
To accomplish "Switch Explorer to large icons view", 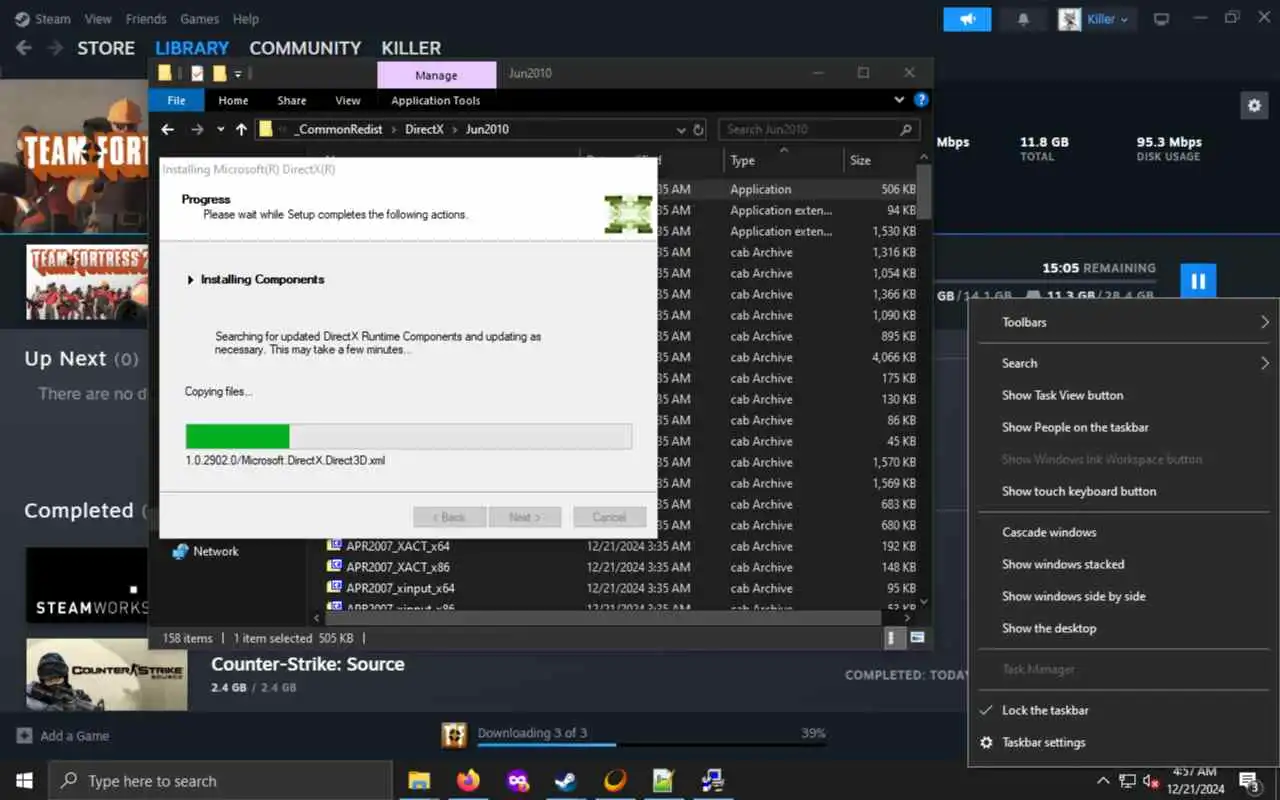I will (917, 637).
